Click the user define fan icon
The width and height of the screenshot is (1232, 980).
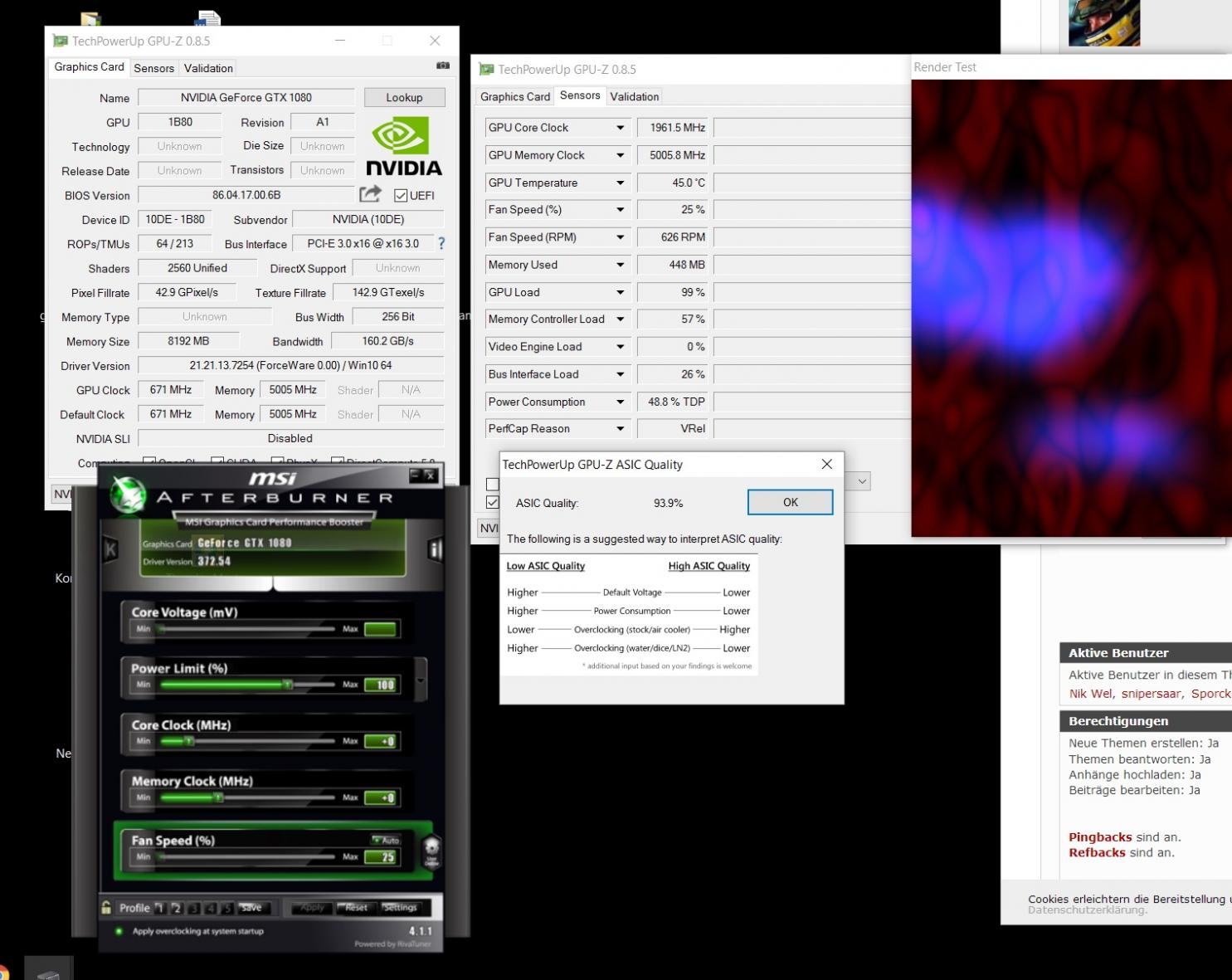pyautogui.click(x=431, y=851)
